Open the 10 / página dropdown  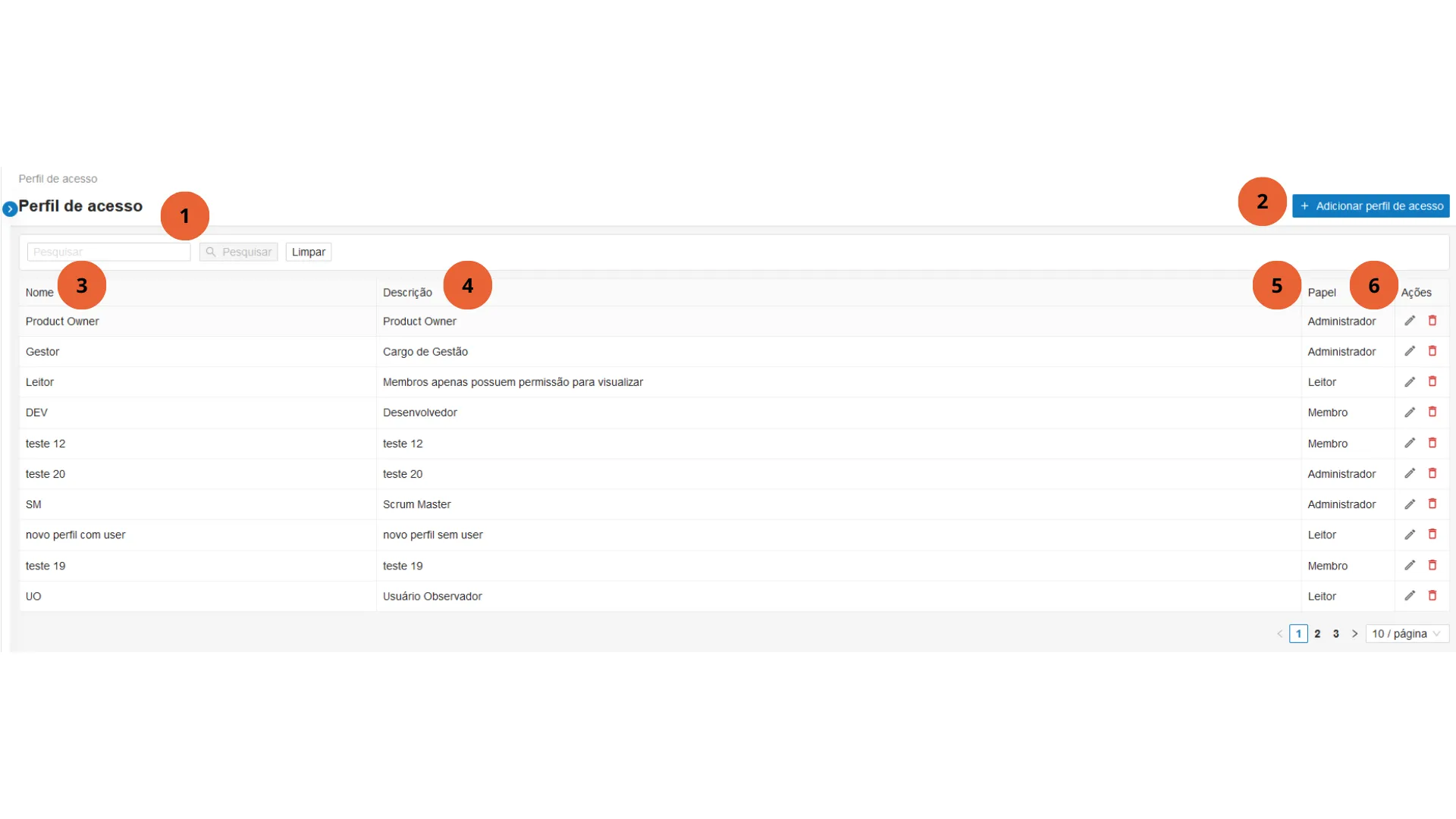pos(1407,633)
